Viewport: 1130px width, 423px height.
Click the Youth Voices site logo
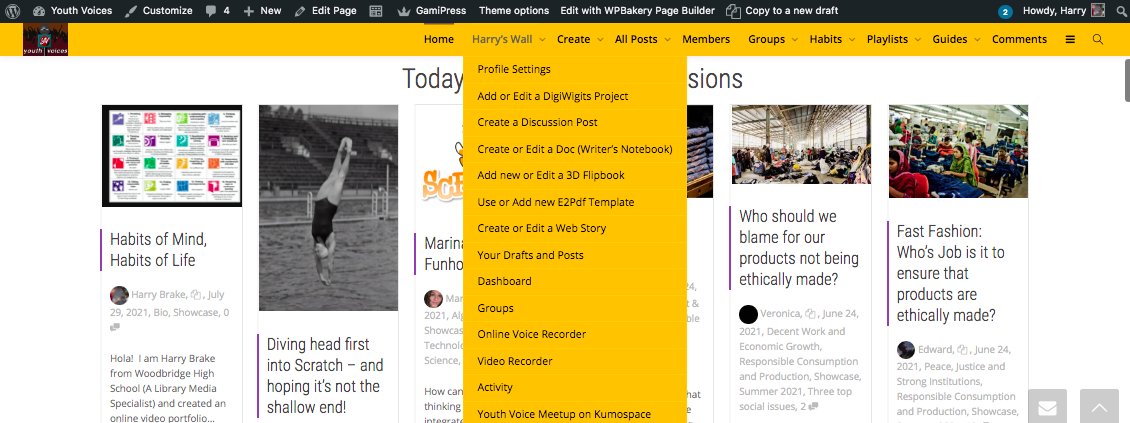45,40
